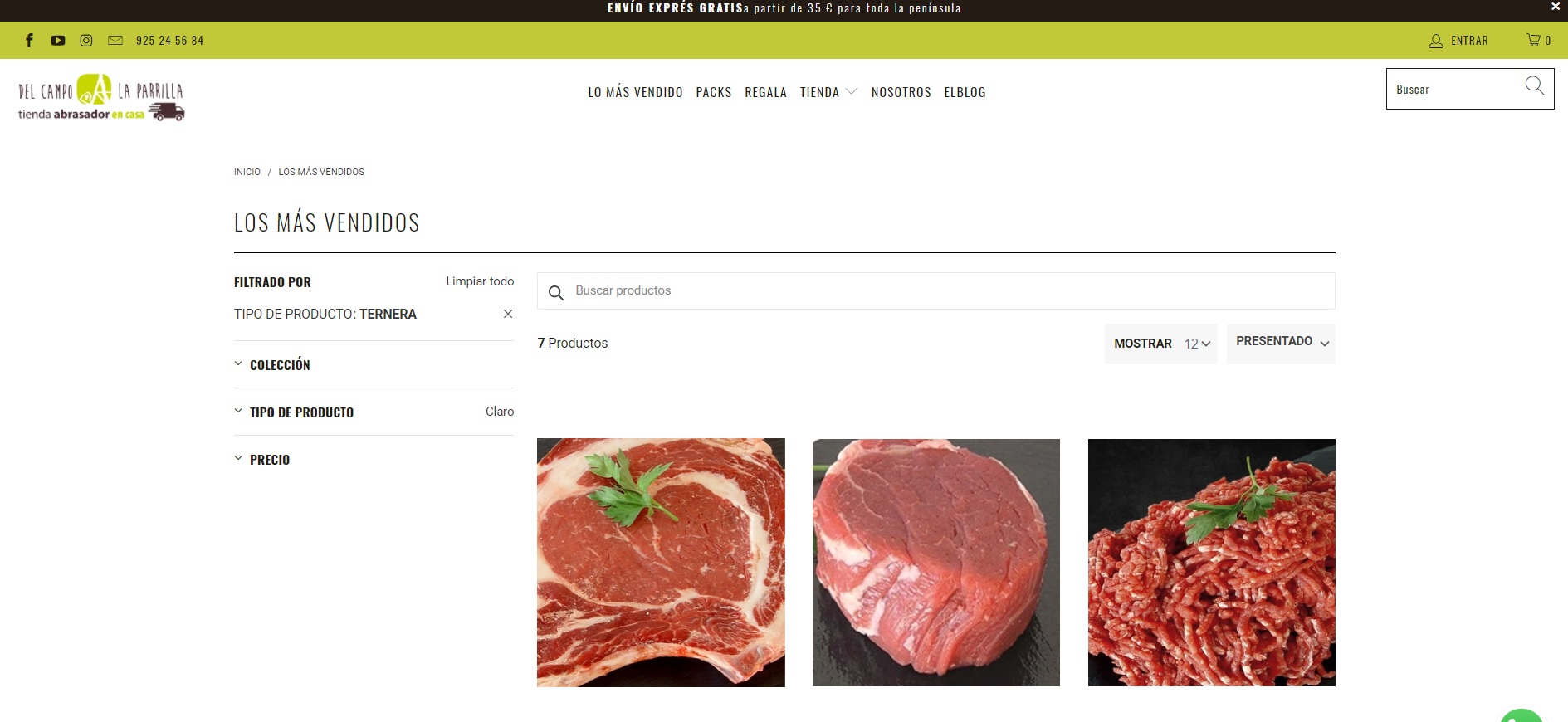Focus the Buscar productos search field

tap(936, 290)
